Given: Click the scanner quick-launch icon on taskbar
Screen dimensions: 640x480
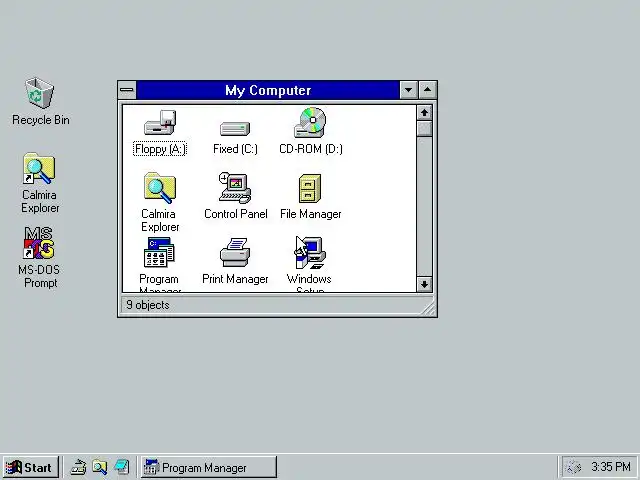Looking at the screenshot, I should pos(78,467).
